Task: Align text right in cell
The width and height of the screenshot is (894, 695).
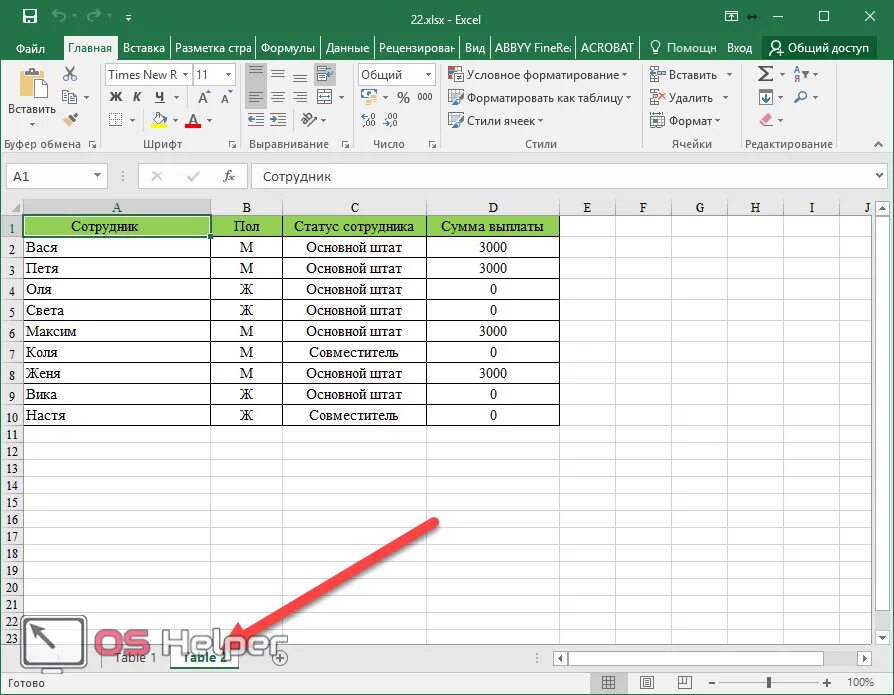Action: pyautogui.click(x=299, y=97)
